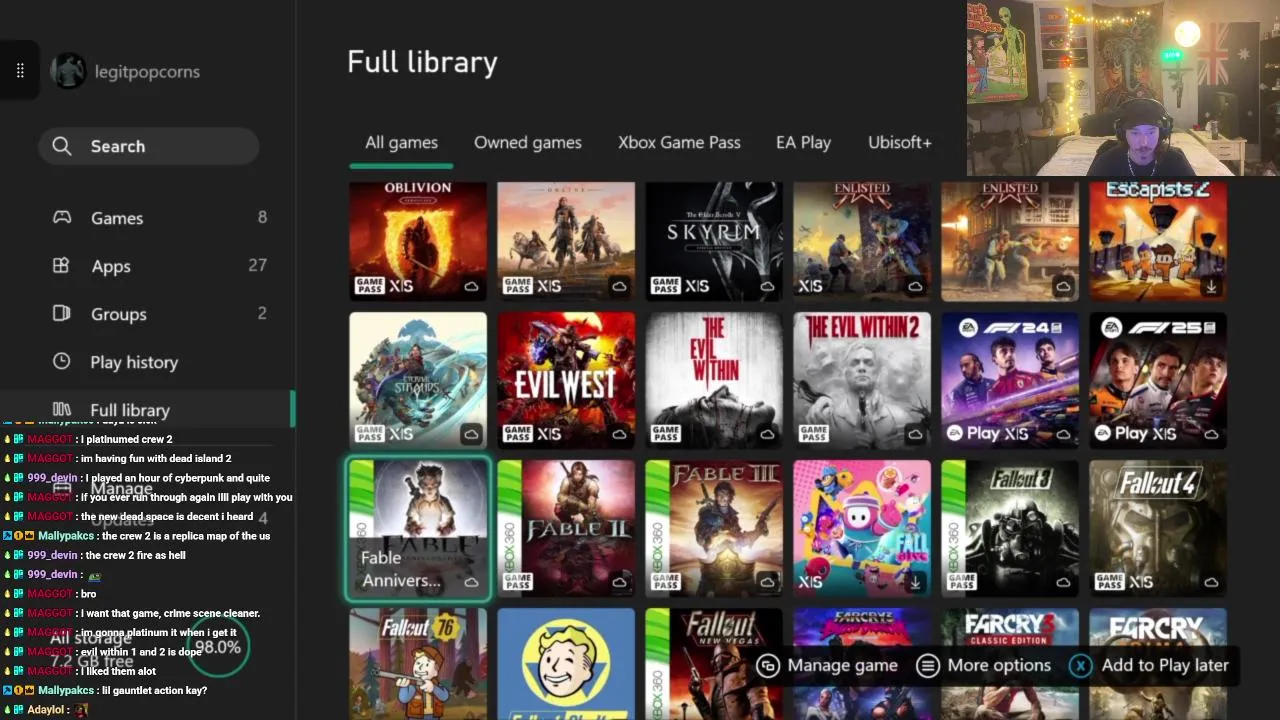Click the Play history clock icon

point(62,361)
